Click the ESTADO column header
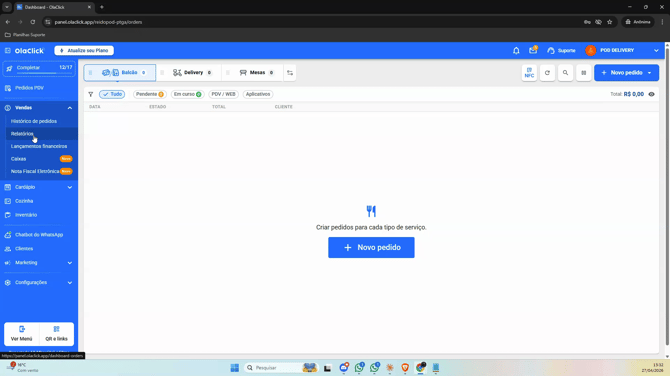 point(158,107)
